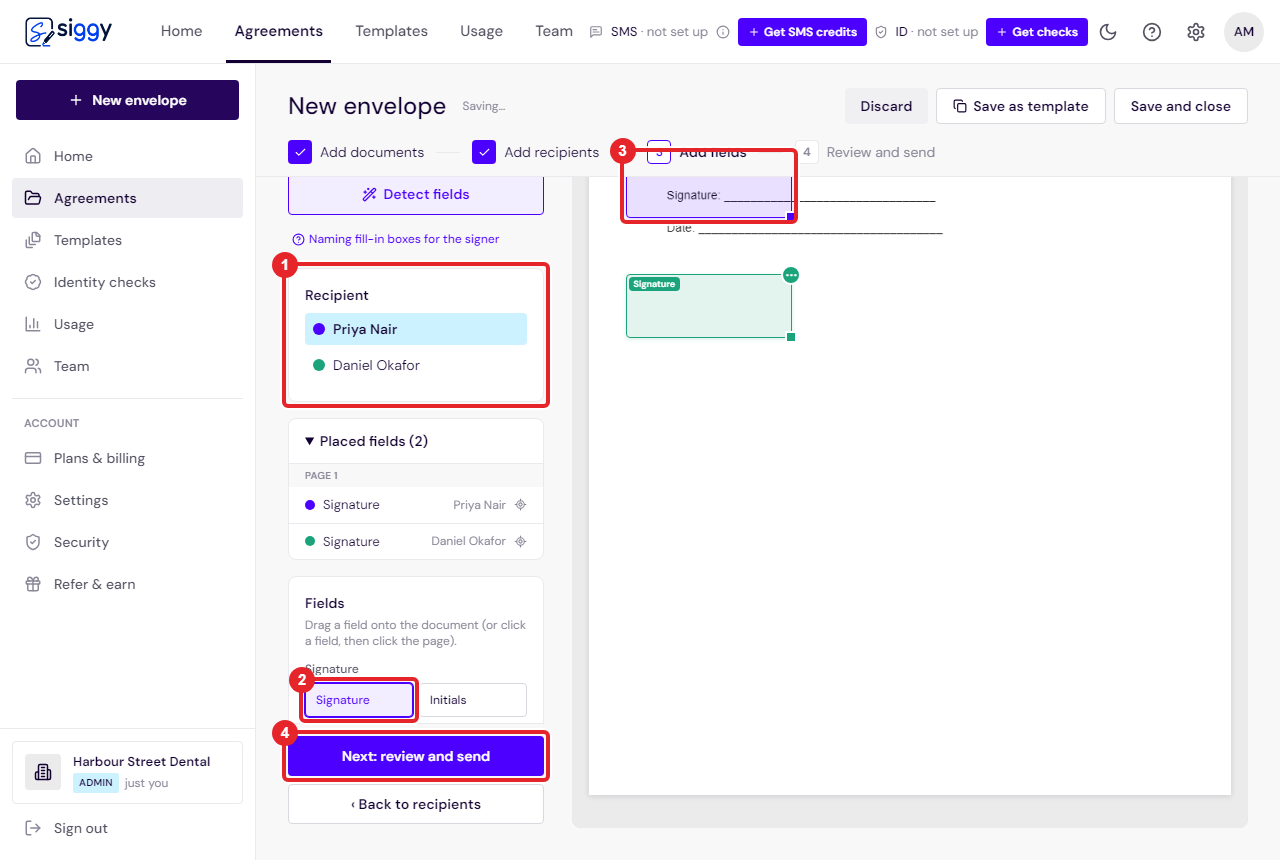
Task: Collapse the Placed fields section
Action: click(x=416, y=441)
